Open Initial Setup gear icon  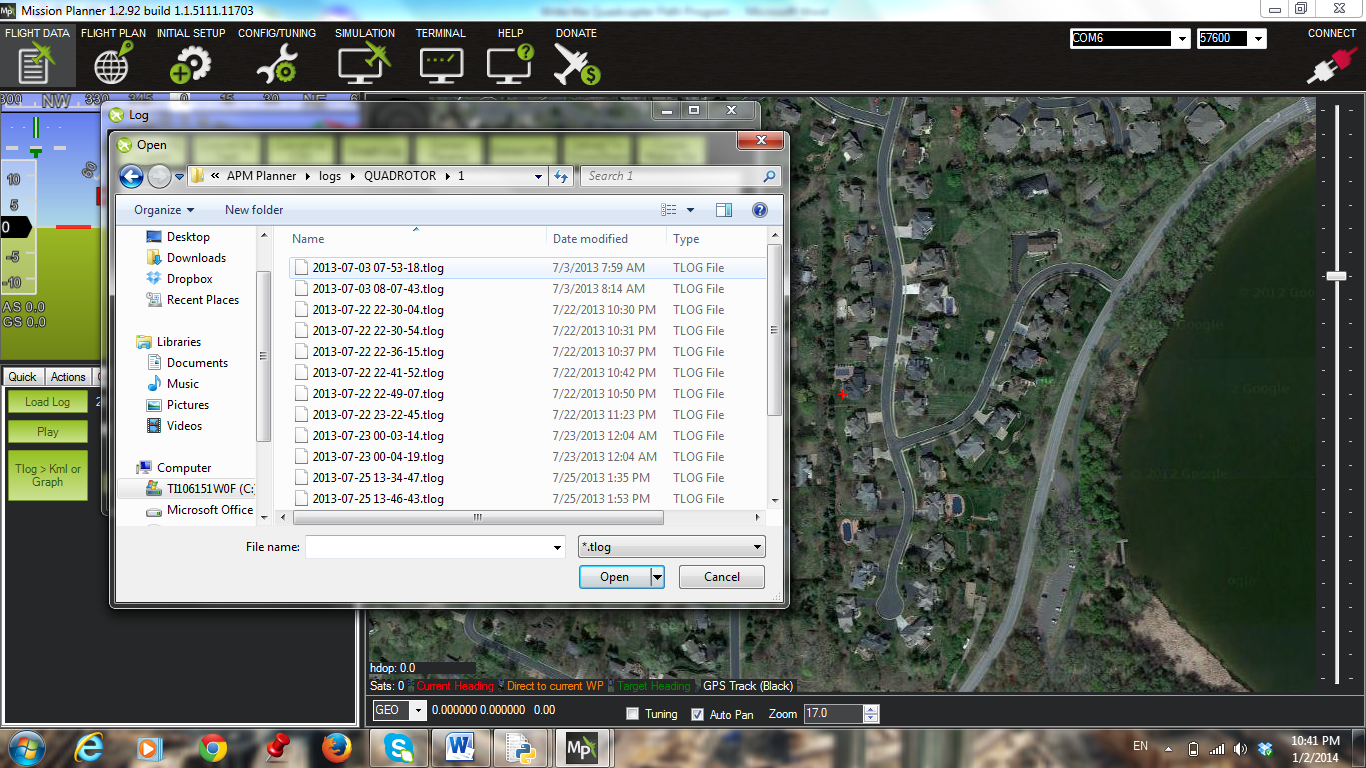[x=190, y=64]
